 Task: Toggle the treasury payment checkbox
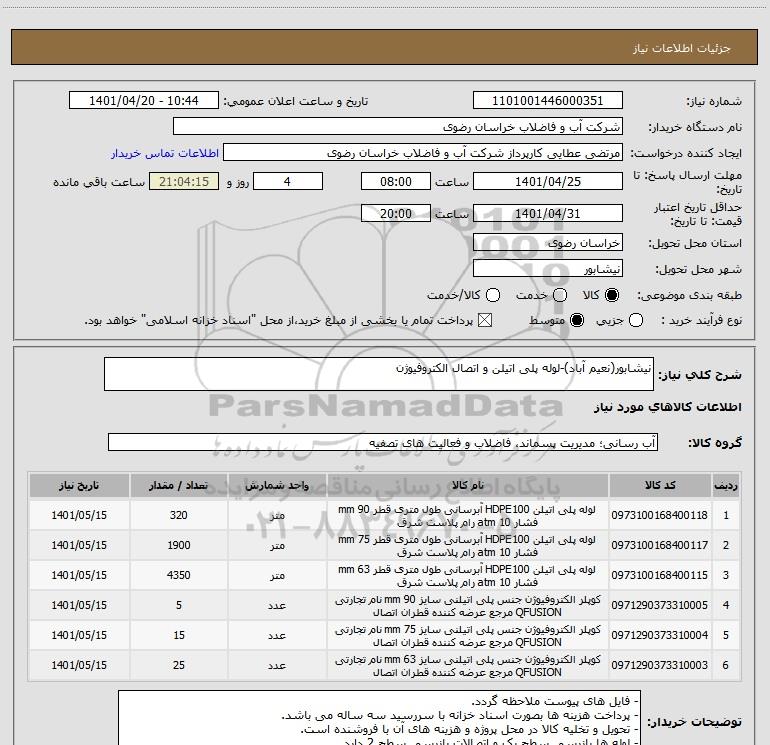point(485,320)
